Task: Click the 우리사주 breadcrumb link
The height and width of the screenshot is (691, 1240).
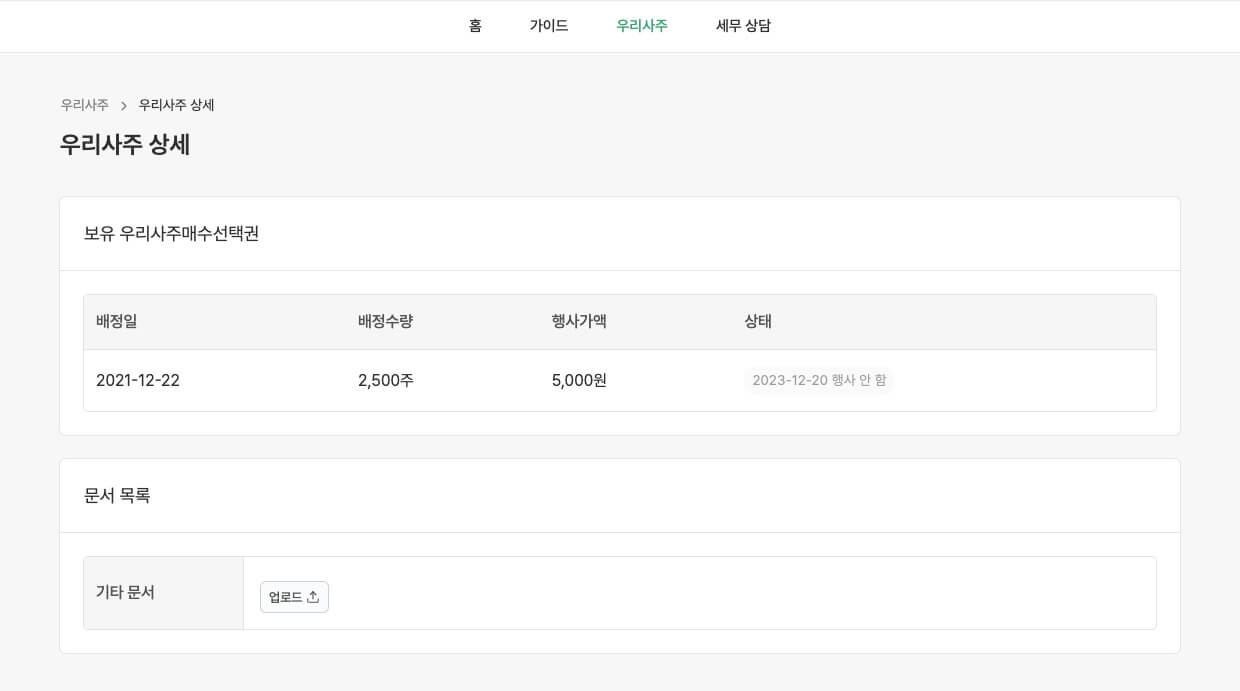Action: pyautogui.click(x=84, y=105)
